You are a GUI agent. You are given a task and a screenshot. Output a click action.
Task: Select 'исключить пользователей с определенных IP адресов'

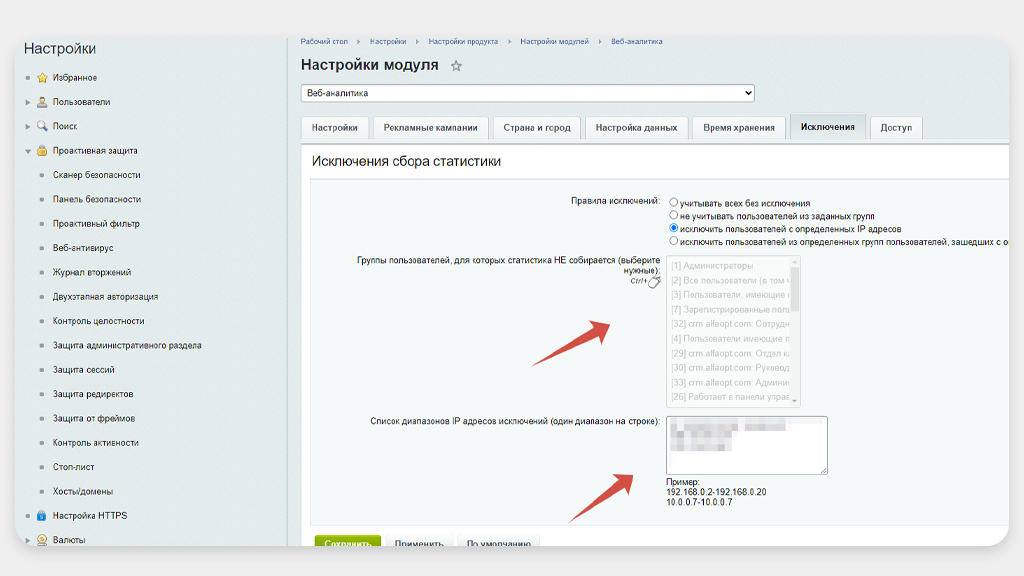(x=674, y=229)
